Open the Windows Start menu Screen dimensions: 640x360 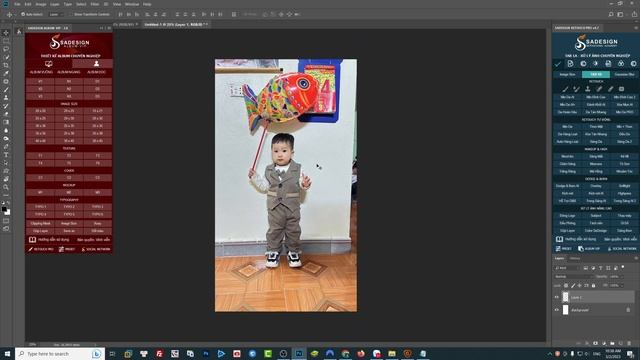point(7,353)
